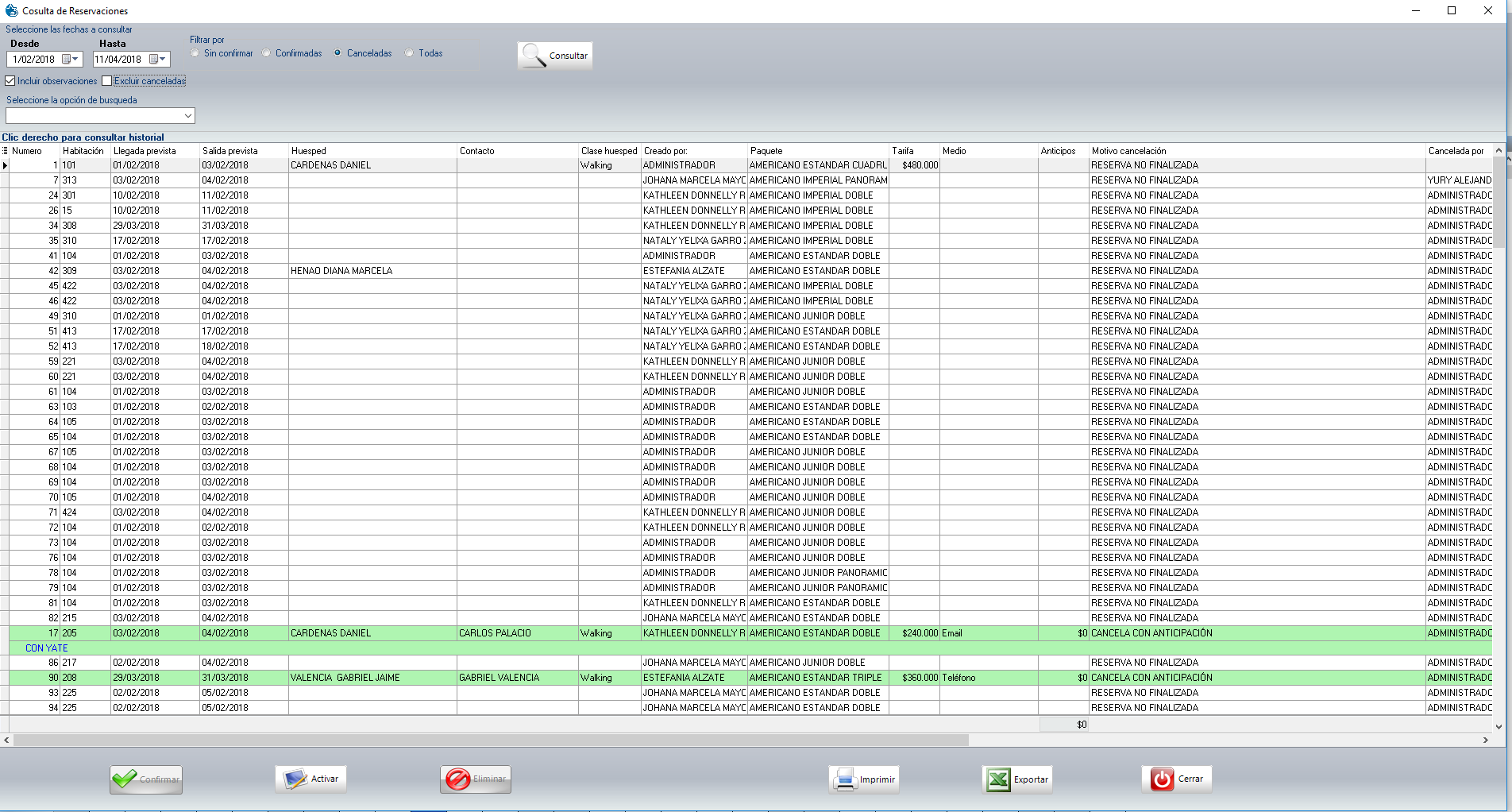This screenshot has width=1512, height=812.
Task: Click the red Eliminar prohibition icon
Action: pyautogui.click(x=457, y=779)
